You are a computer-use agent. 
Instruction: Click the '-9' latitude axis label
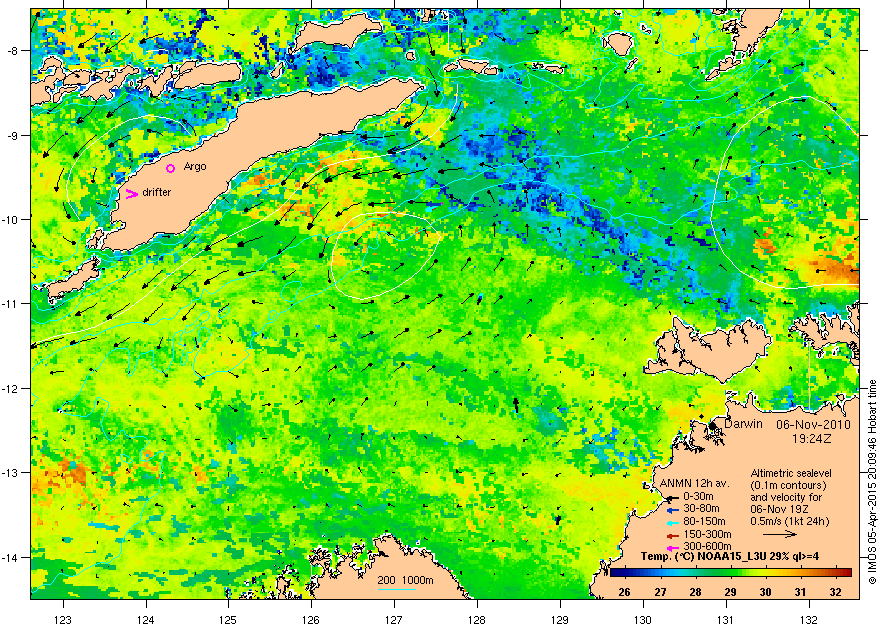pos(13,135)
